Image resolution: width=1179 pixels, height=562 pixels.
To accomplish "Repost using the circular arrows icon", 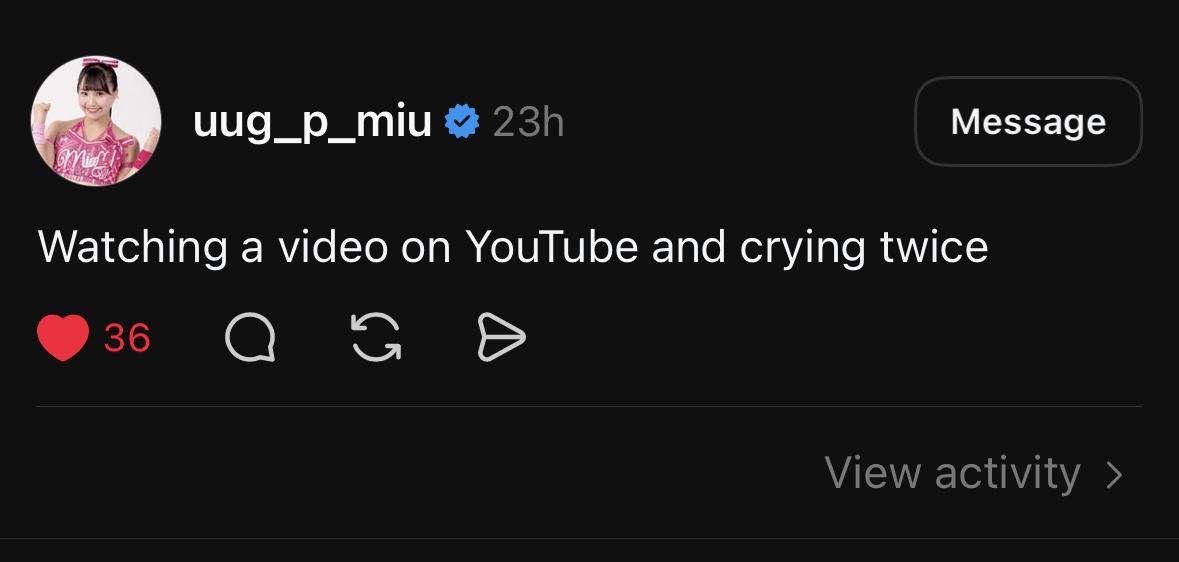I will point(376,337).
